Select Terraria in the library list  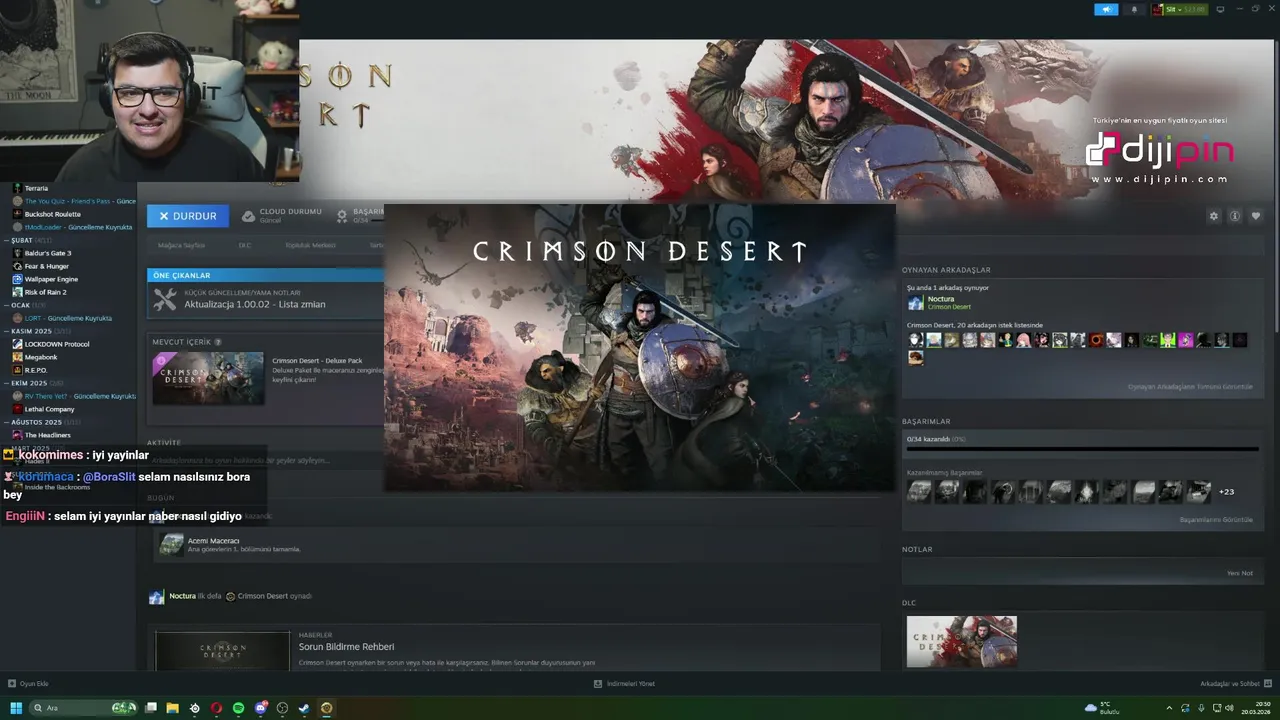coord(36,188)
